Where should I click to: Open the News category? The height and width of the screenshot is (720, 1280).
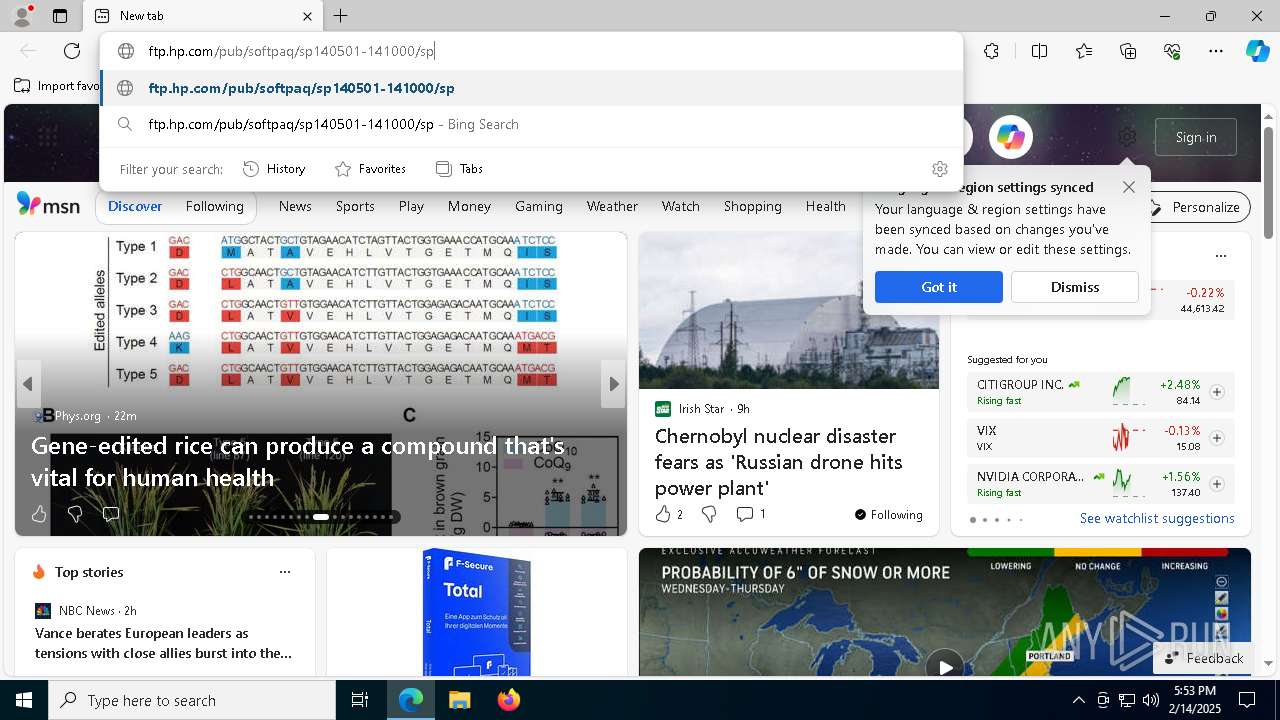[295, 206]
